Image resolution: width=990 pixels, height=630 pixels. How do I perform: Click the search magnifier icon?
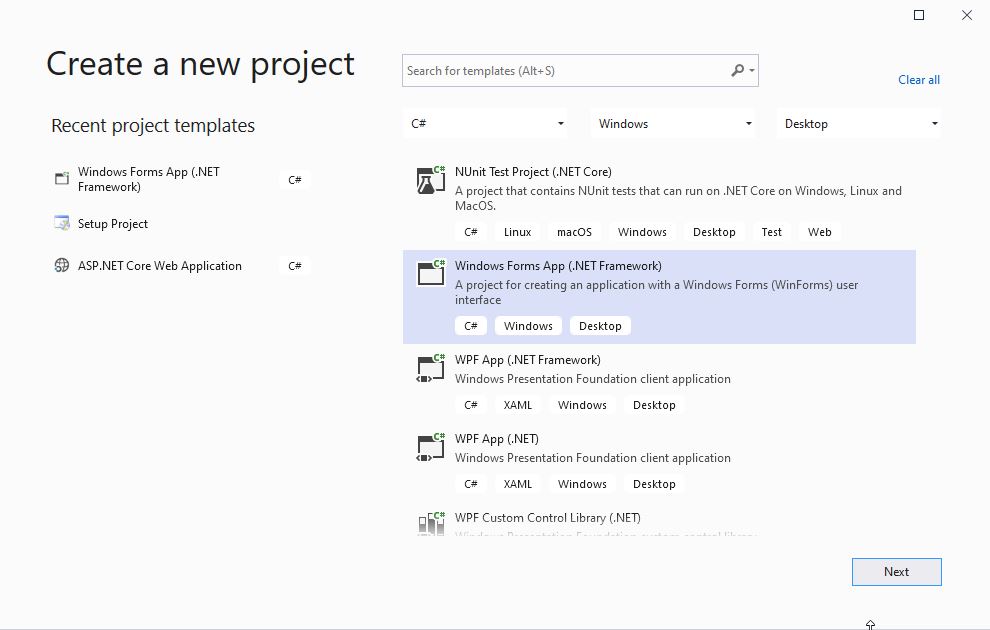click(x=737, y=71)
